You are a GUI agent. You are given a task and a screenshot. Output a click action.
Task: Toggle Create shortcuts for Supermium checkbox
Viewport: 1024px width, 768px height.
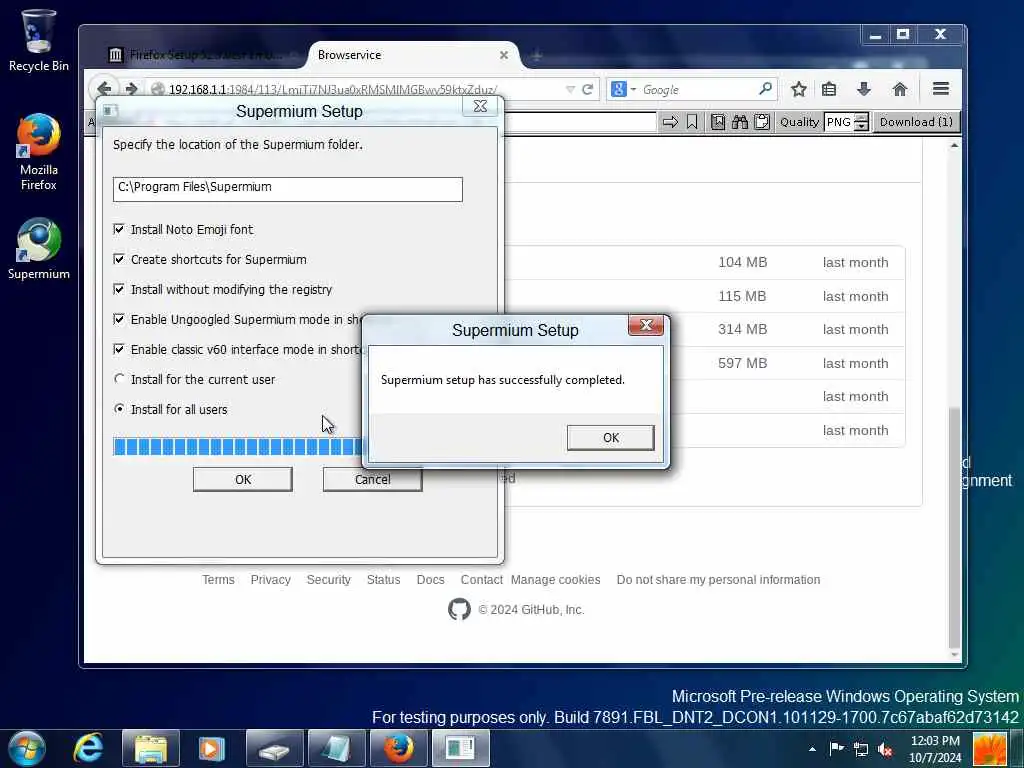(119, 259)
